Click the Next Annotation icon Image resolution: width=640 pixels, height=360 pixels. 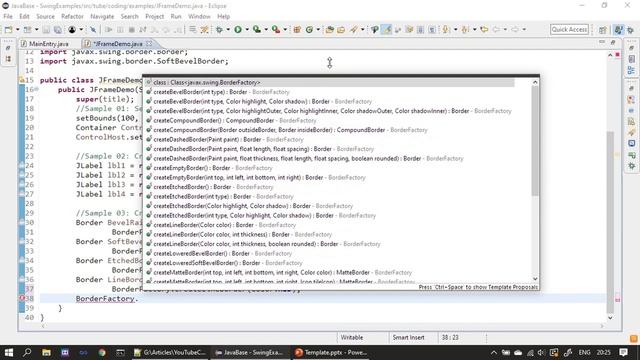click(x=446, y=29)
